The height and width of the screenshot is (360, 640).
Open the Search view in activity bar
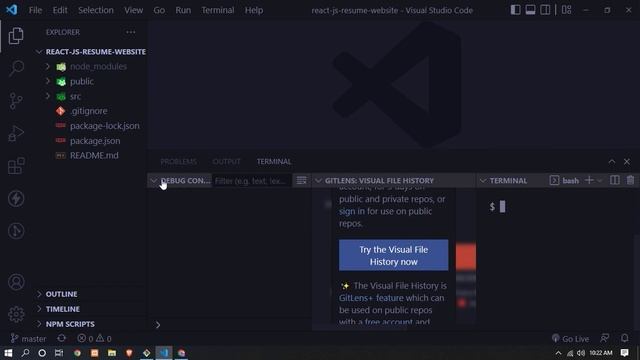pos(16,68)
